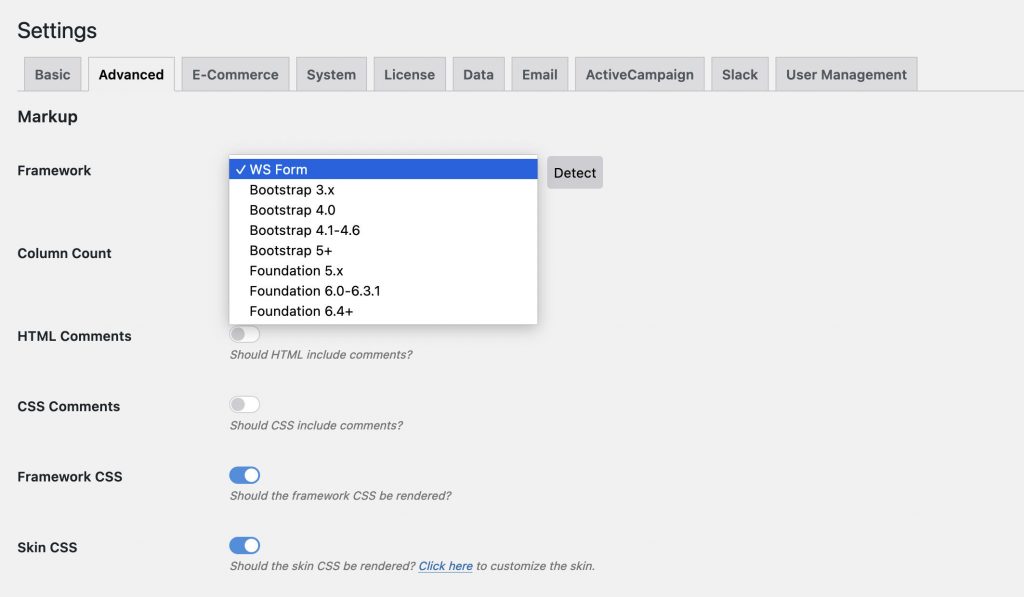This screenshot has width=1024, height=597.
Task: Stay on the Advanced settings tab
Action: click(x=131, y=73)
